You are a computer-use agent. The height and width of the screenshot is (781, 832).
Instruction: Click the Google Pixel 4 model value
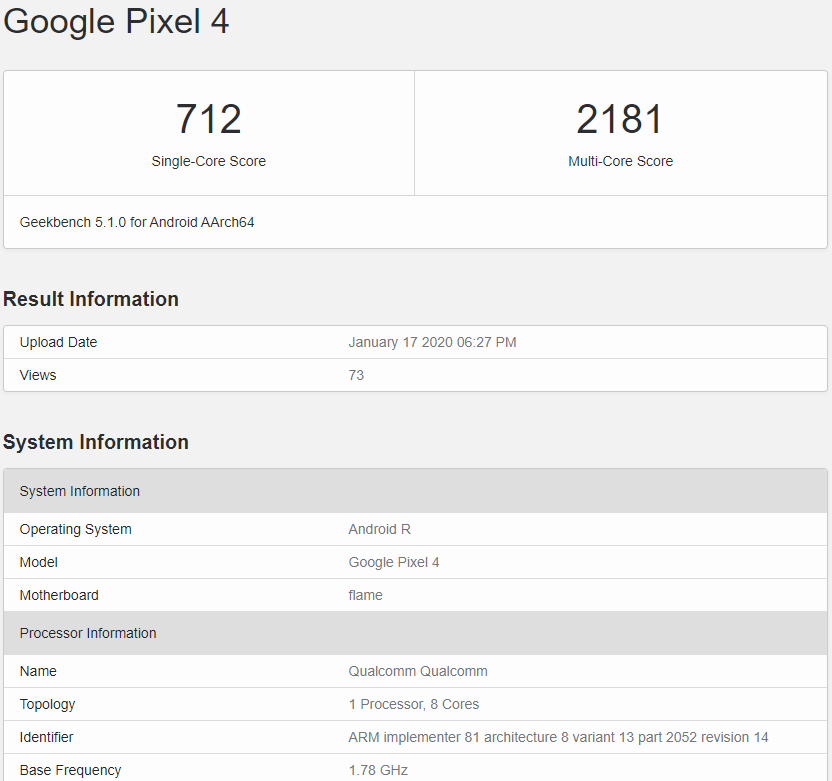point(394,562)
